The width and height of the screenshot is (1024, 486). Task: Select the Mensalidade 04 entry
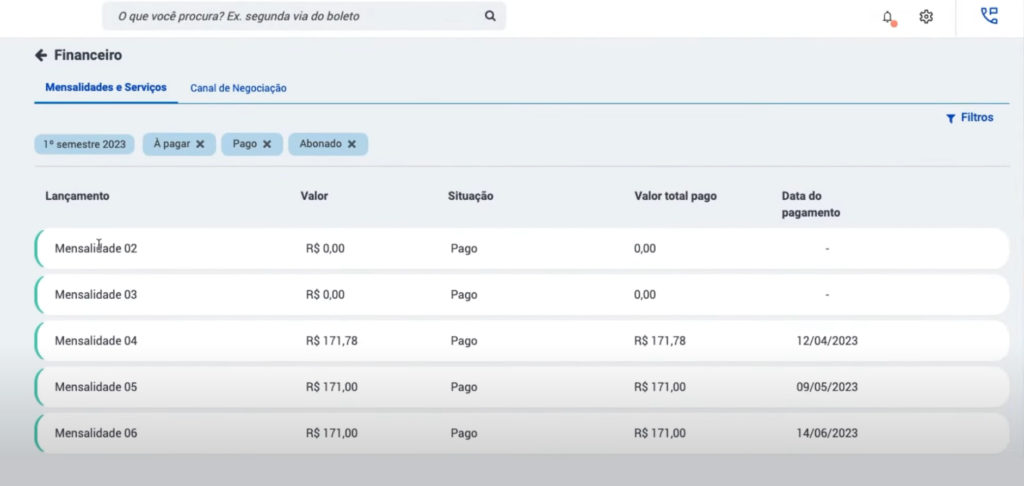[x=96, y=341]
